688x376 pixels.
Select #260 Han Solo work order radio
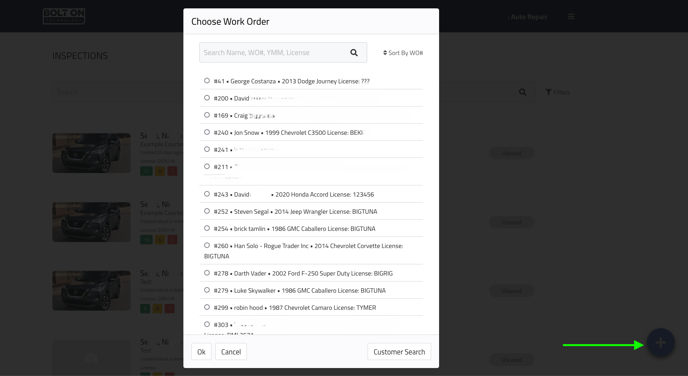[x=207, y=245]
